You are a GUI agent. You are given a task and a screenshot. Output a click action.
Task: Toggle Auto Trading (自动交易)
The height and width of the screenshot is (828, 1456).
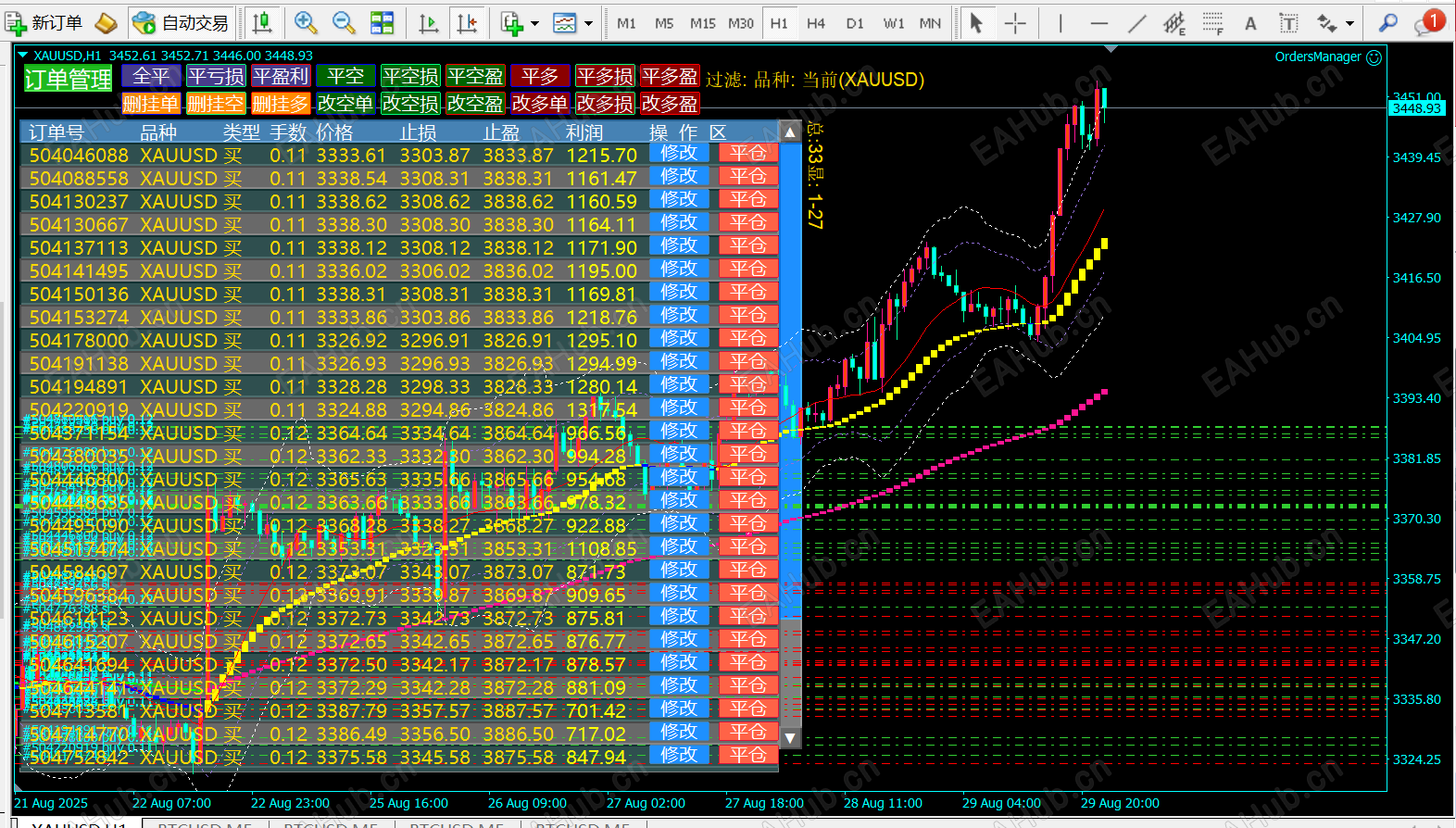click(x=181, y=22)
